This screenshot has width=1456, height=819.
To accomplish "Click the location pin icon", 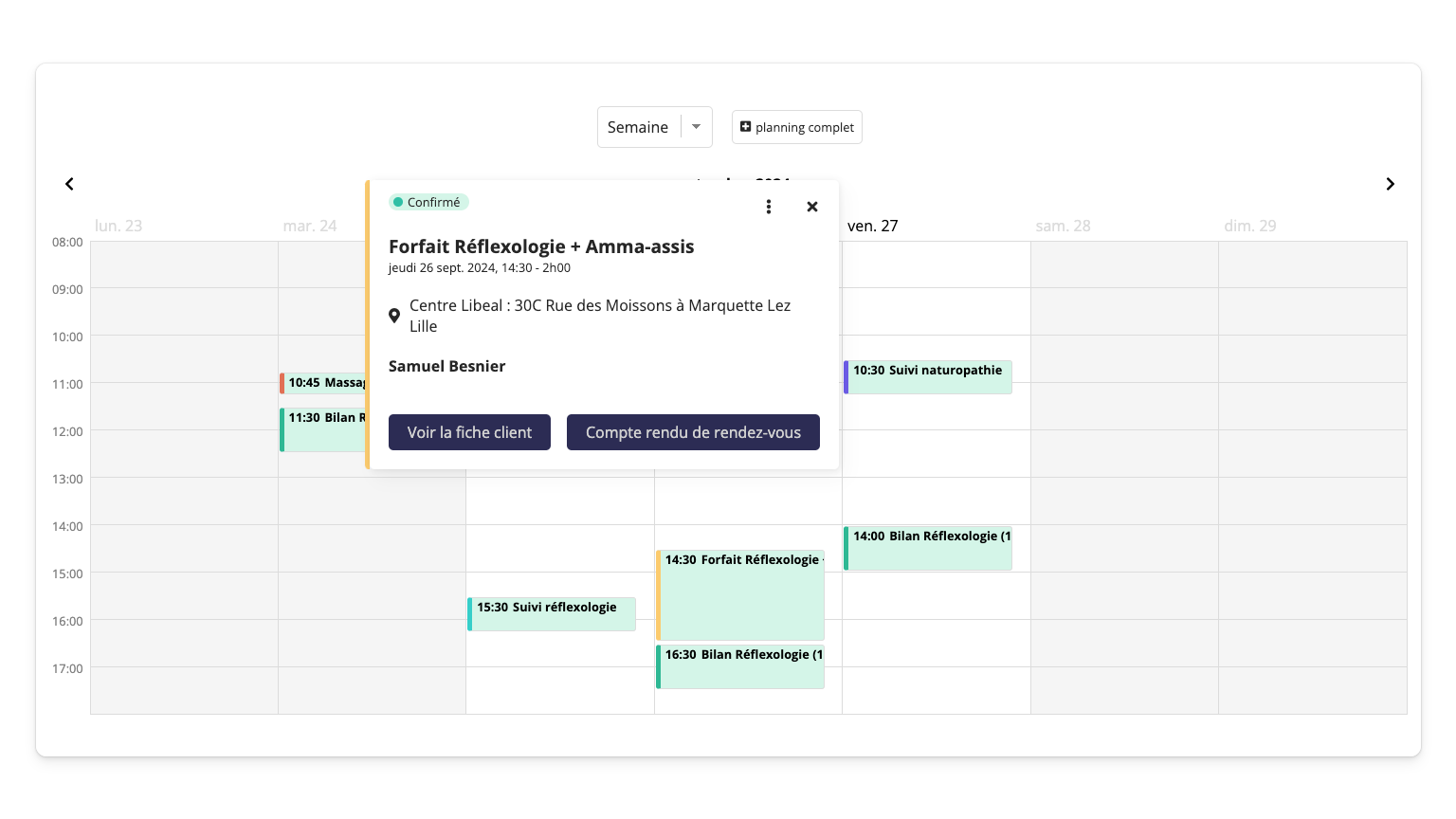I will [394, 316].
